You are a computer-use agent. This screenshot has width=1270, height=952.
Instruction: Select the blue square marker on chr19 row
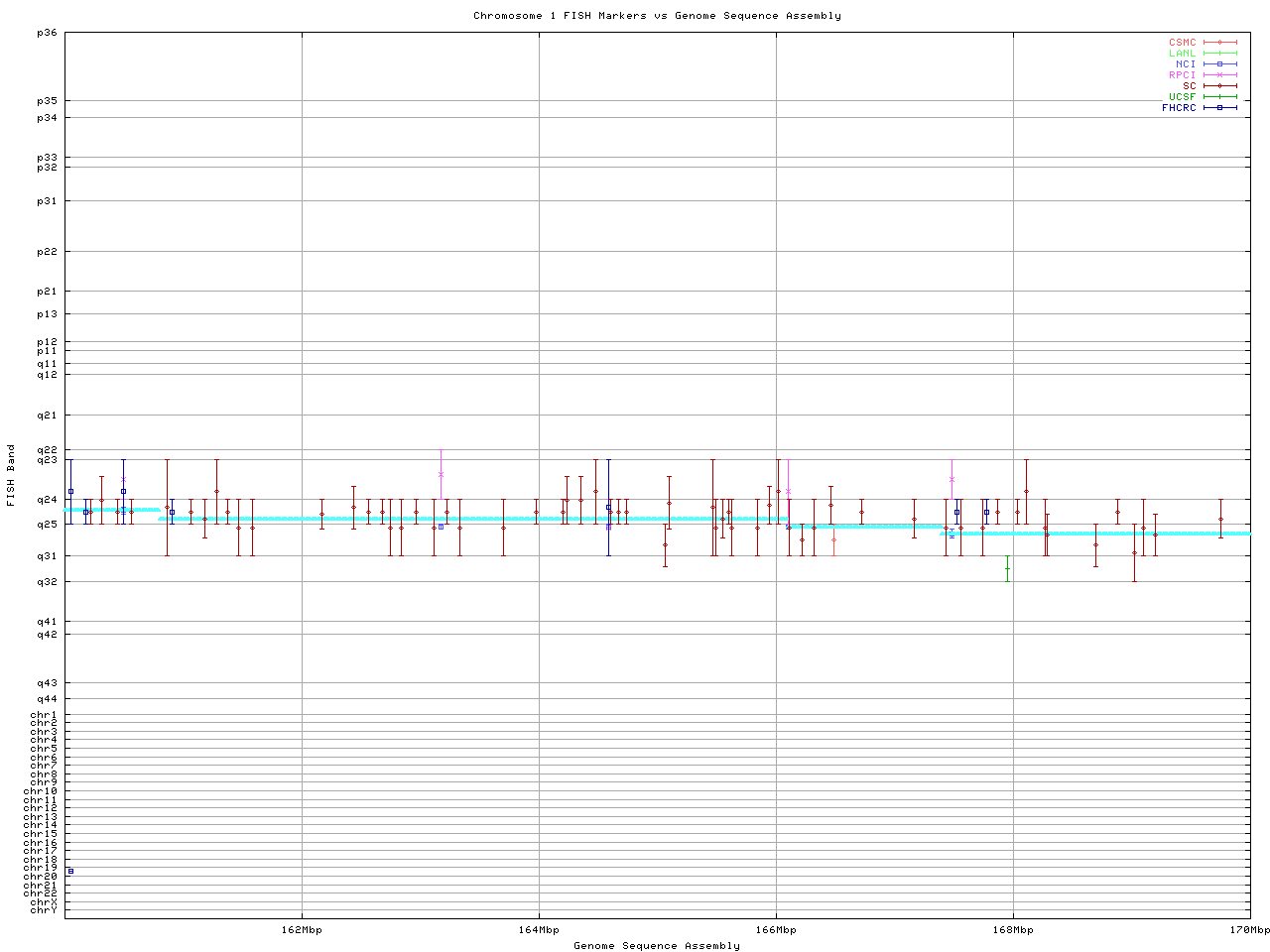tap(70, 871)
